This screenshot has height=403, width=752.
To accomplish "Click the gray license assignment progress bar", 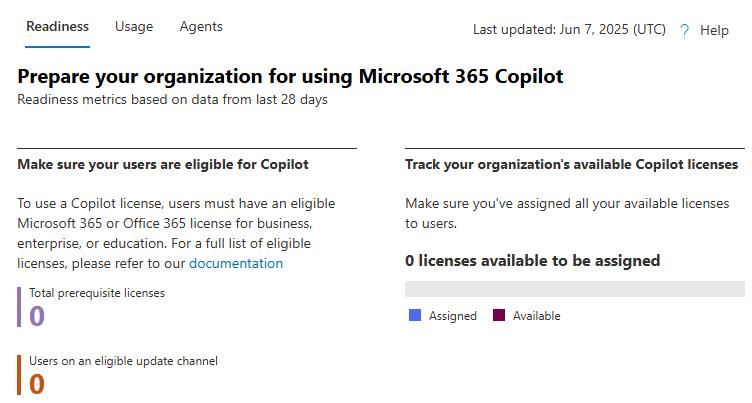I will point(575,289).
